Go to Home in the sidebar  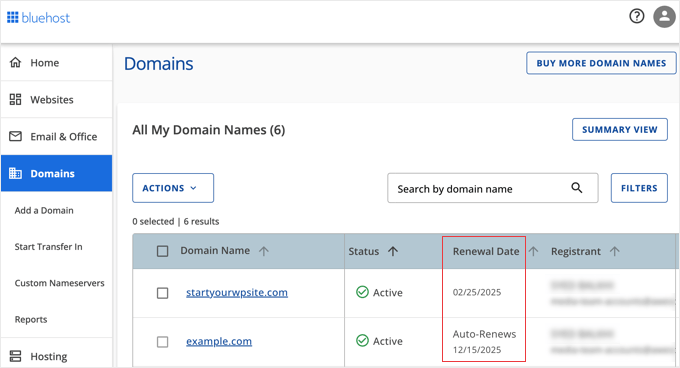56,62
